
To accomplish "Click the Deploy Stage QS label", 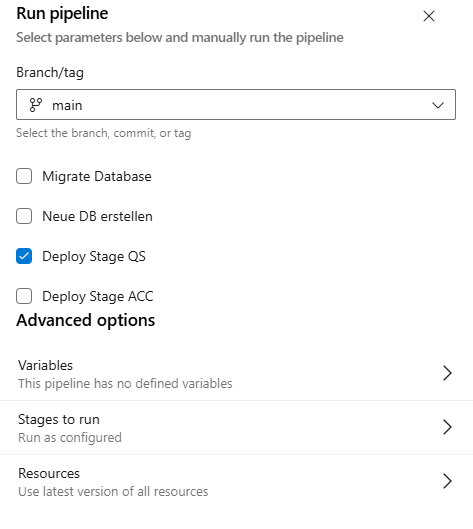I will [x=94, y=256].
